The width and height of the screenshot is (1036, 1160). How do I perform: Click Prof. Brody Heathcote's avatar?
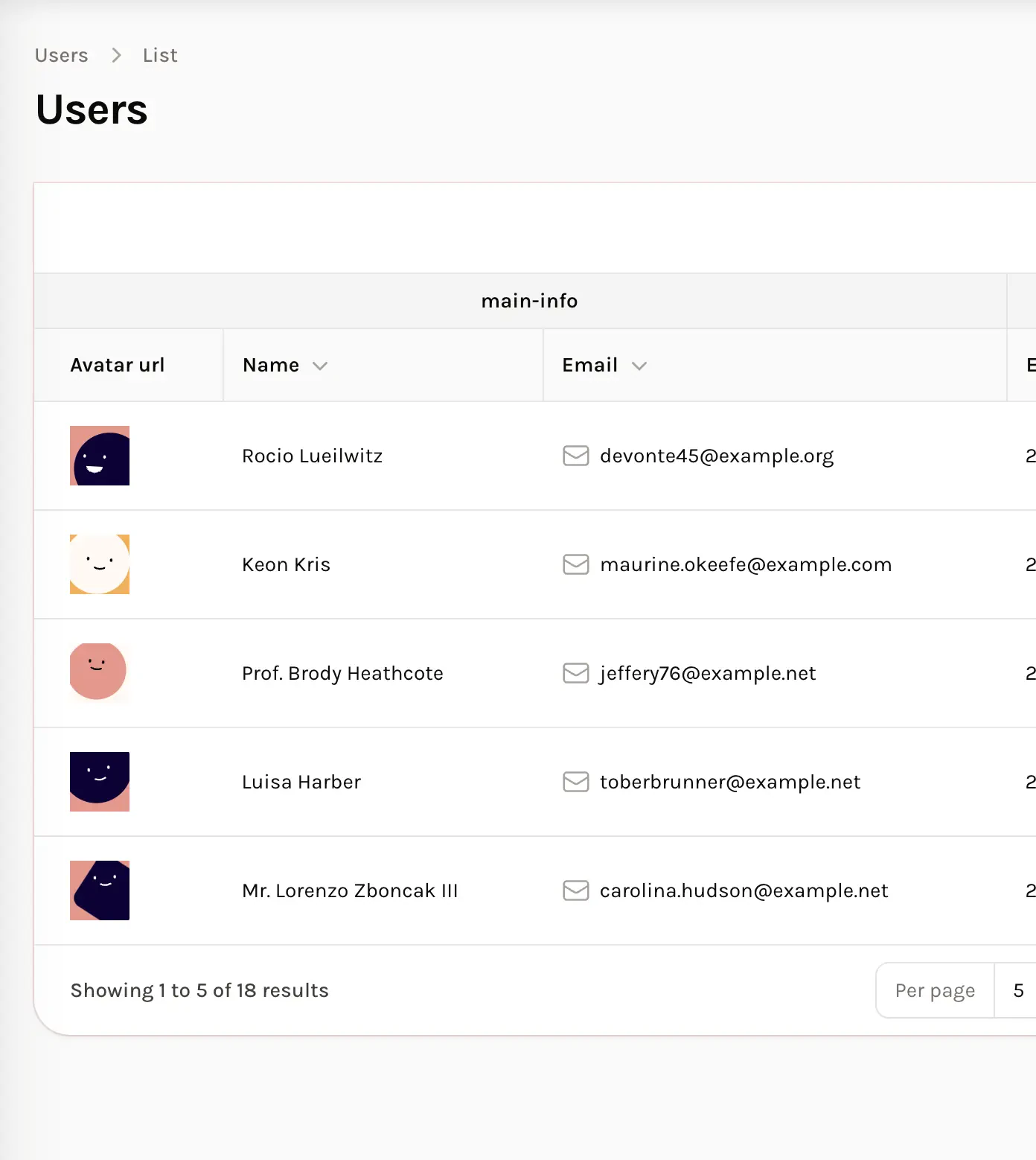coord(100,673)
